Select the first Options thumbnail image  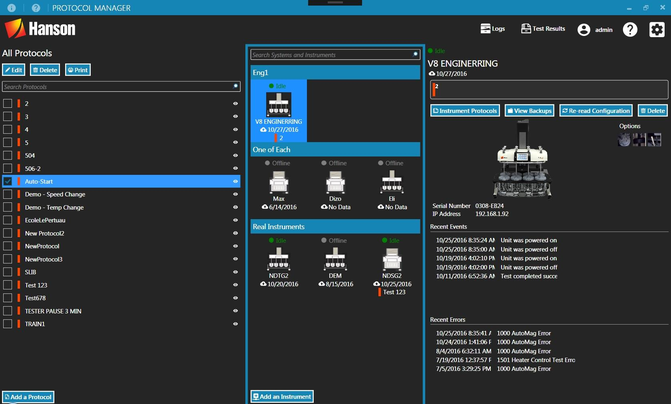[x=624, y=141]
